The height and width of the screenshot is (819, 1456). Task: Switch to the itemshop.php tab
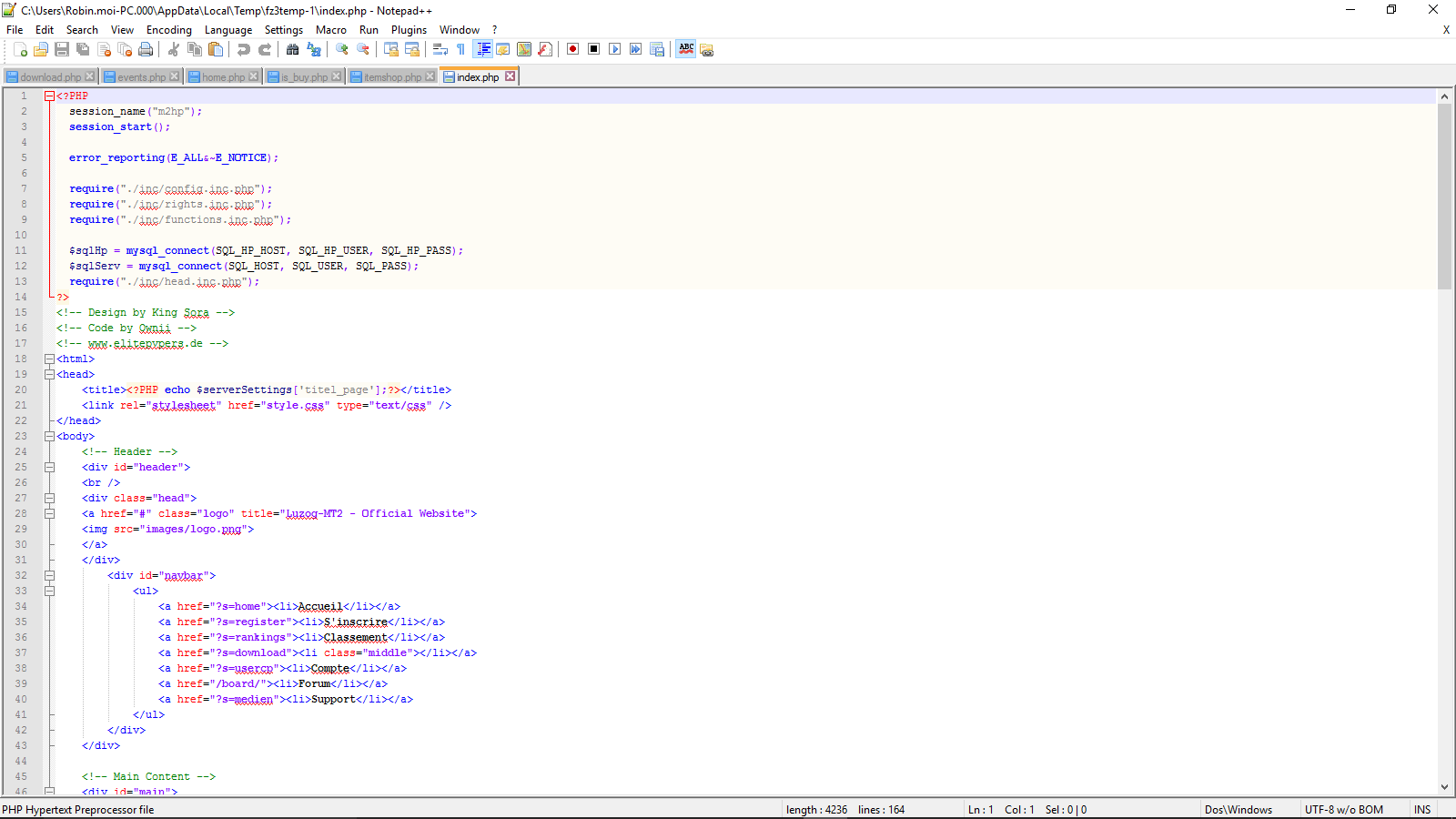click(x=392, y=77)
